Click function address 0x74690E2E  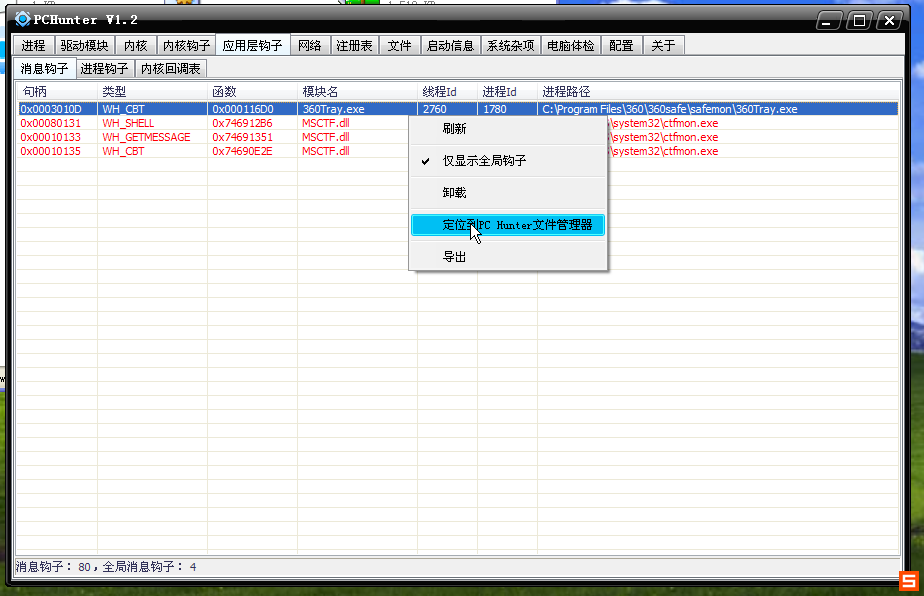242,152
